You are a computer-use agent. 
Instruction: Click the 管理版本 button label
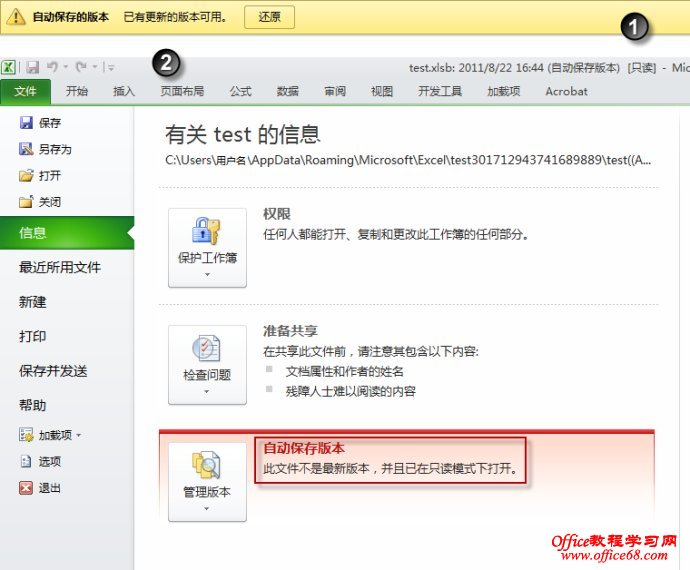[207, 492]
